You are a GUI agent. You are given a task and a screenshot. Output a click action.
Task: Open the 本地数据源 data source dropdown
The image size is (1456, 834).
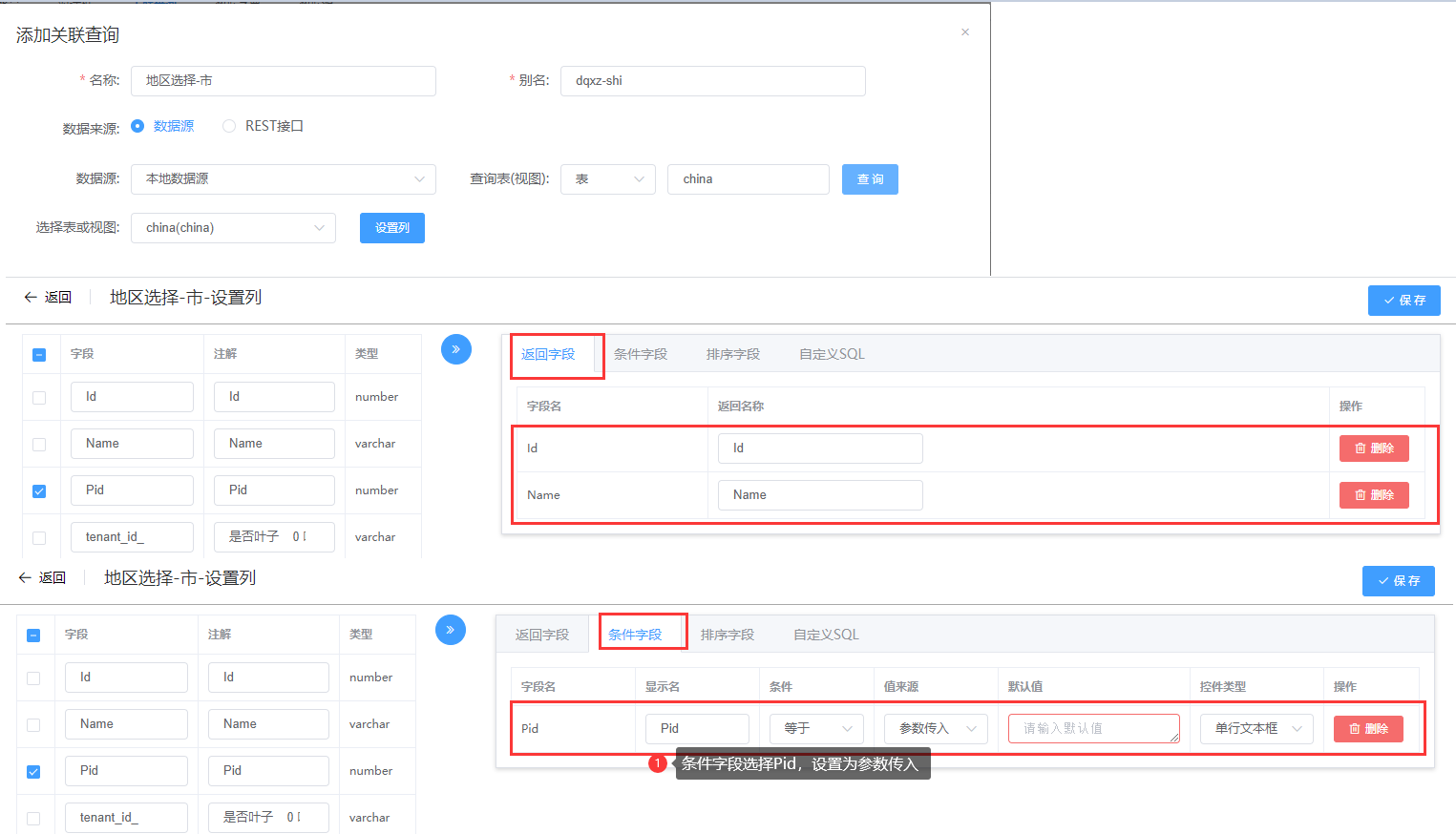click(x=284, y=179)
